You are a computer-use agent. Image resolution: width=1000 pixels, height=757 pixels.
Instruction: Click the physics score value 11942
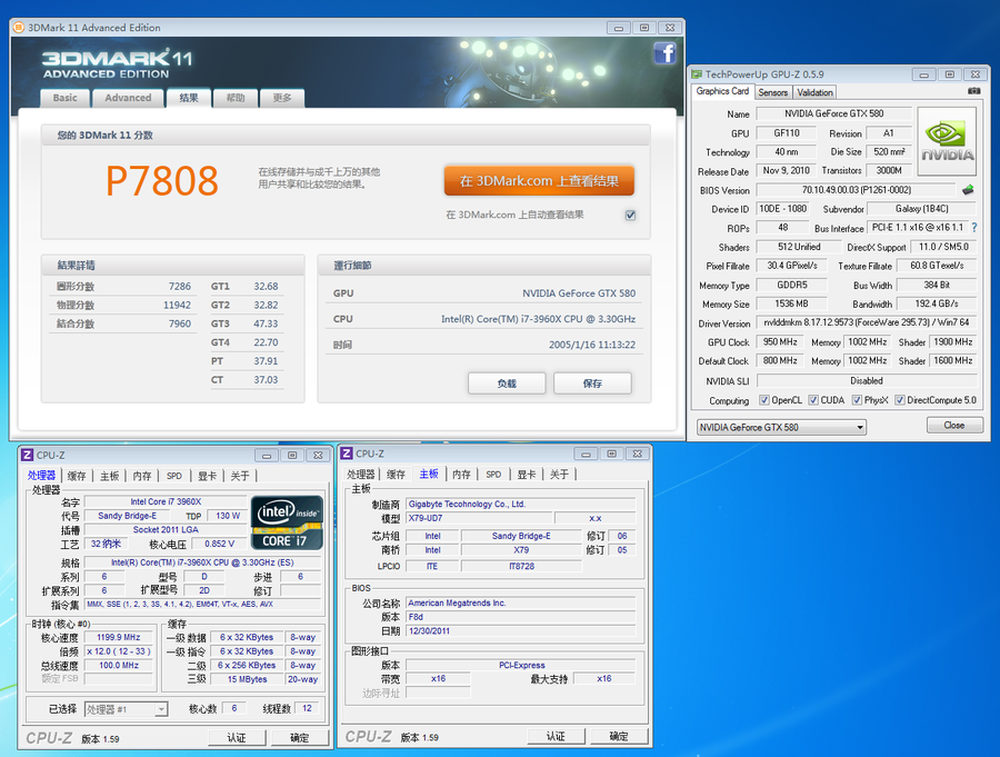click(177, 305)
